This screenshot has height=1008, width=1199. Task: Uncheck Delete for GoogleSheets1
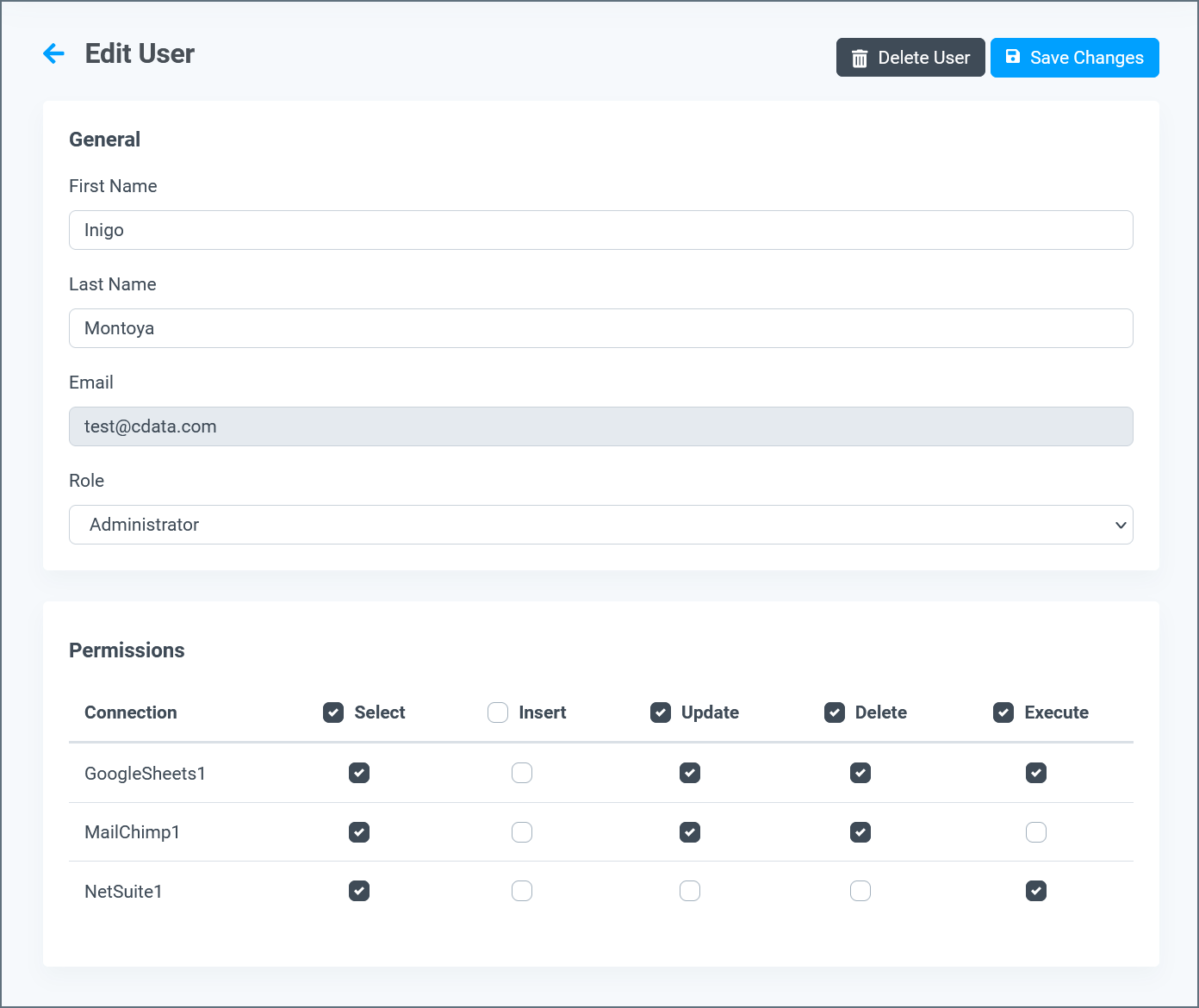coord(860,773)
